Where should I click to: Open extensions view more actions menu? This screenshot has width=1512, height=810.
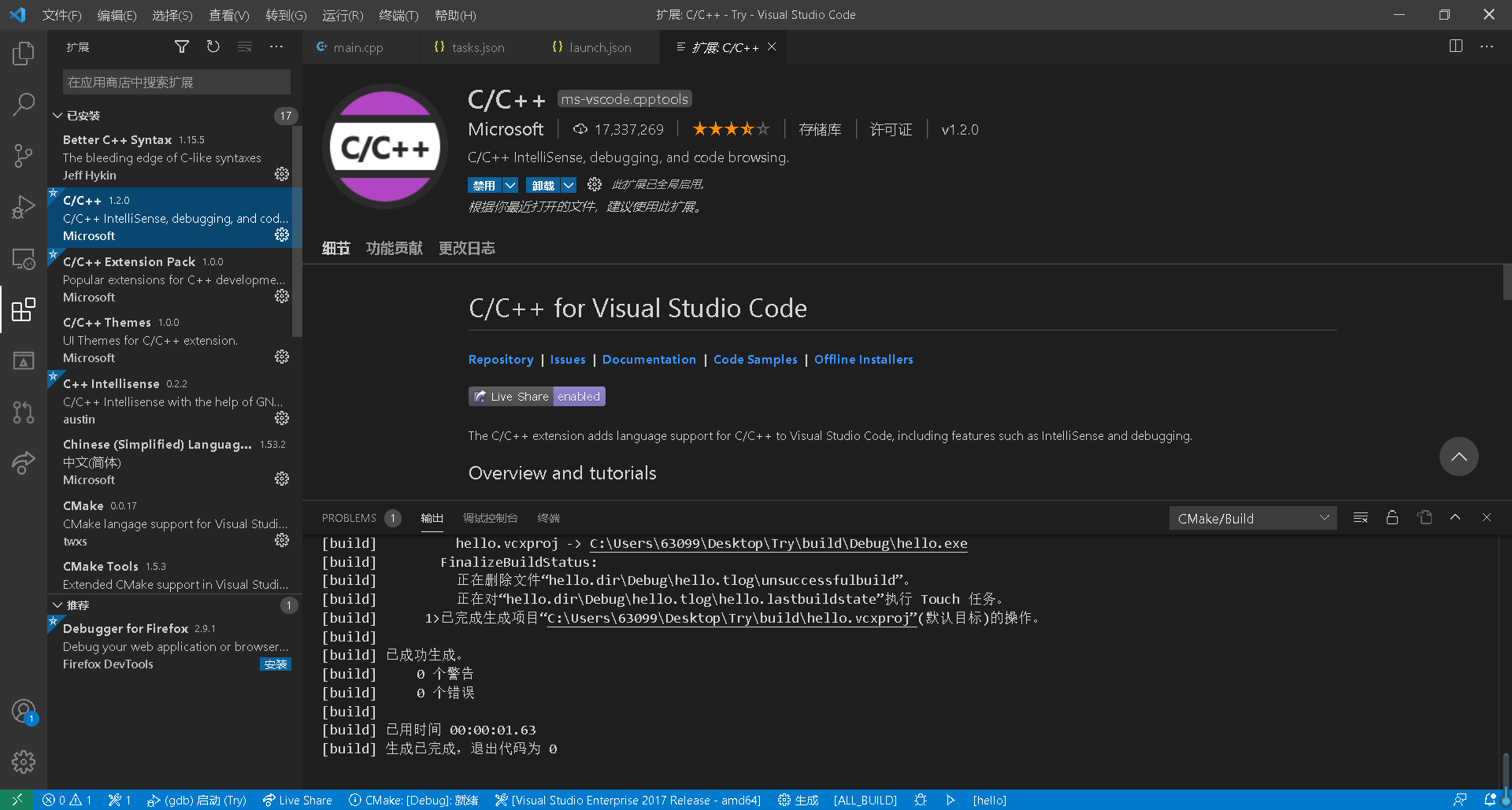(276, 47)
